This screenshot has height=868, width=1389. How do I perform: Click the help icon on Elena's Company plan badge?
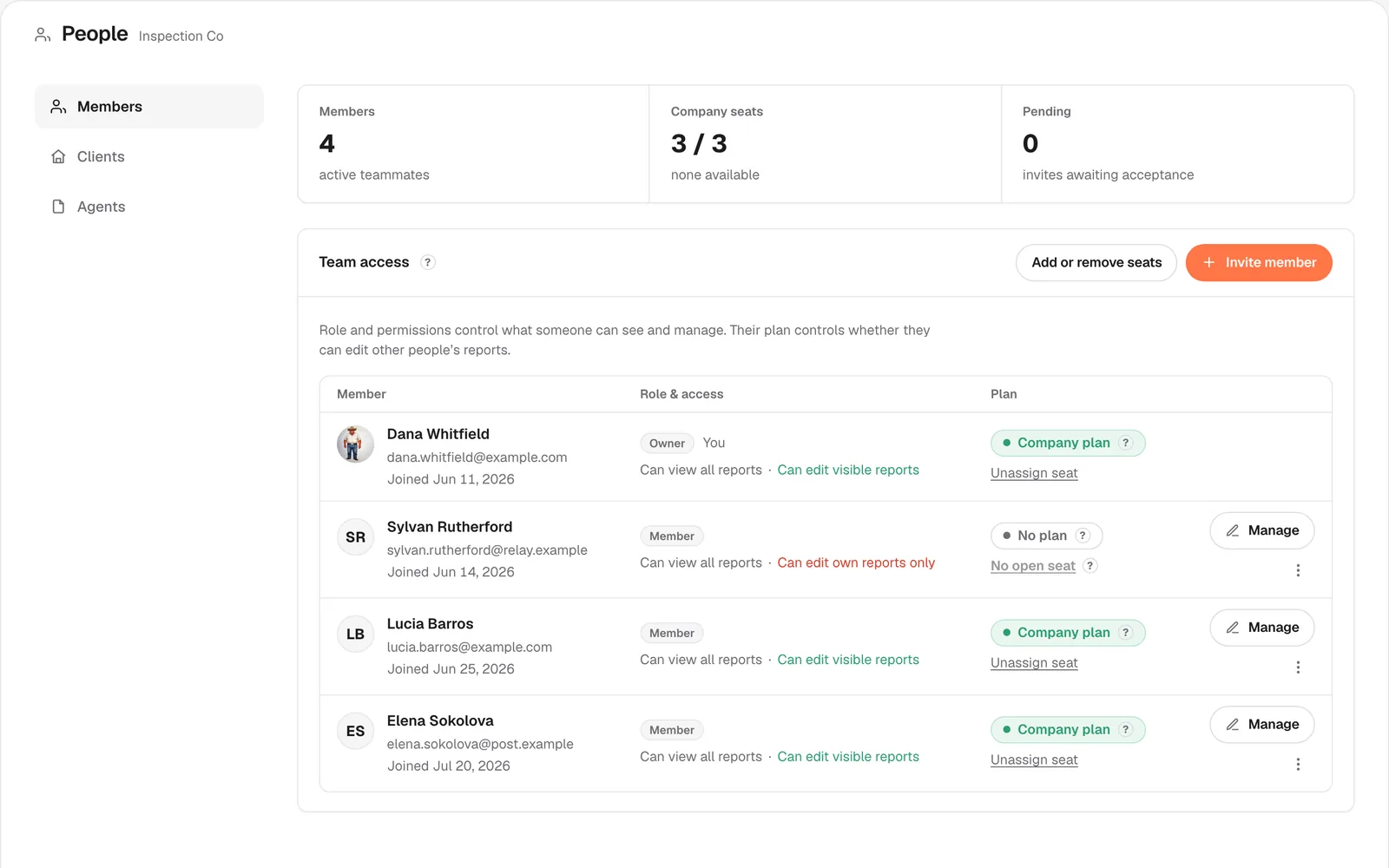click(1126, 729)
